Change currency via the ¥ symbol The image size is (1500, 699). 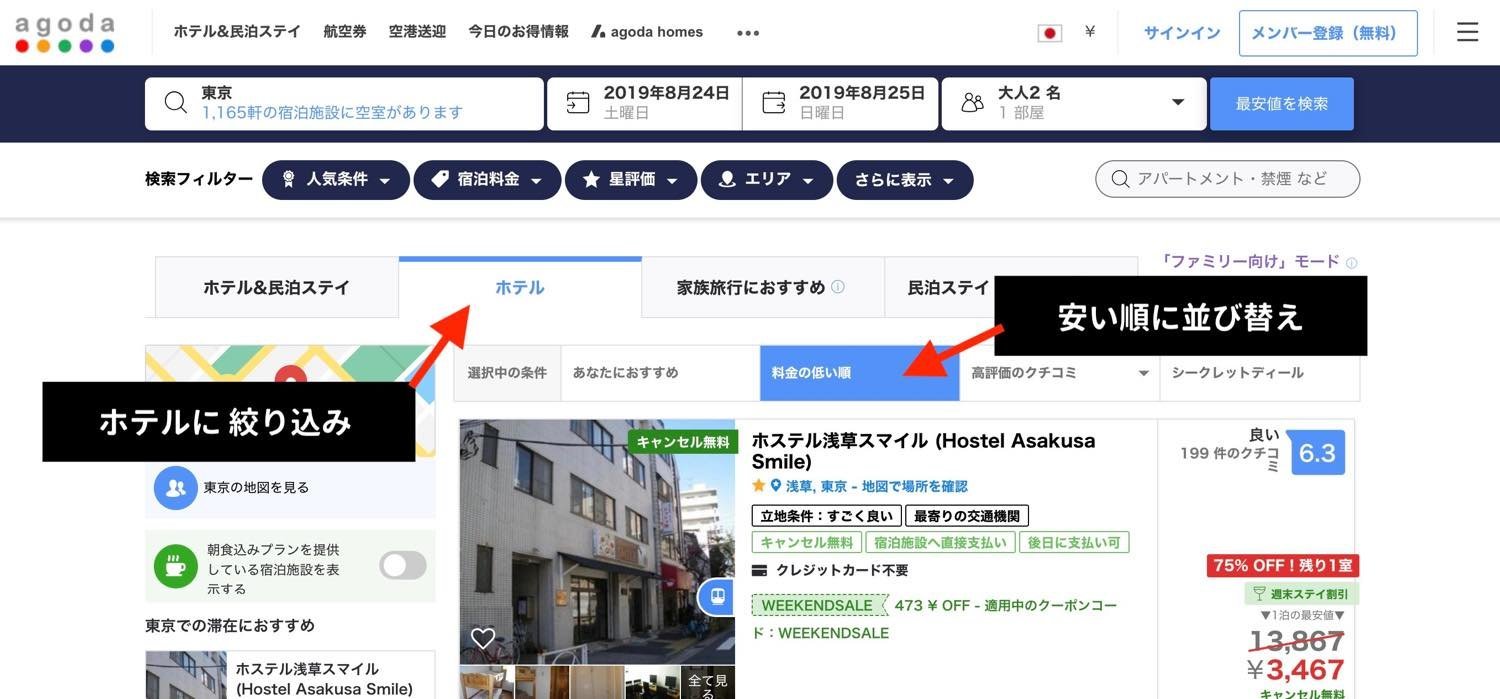[x=1090, y=32]
